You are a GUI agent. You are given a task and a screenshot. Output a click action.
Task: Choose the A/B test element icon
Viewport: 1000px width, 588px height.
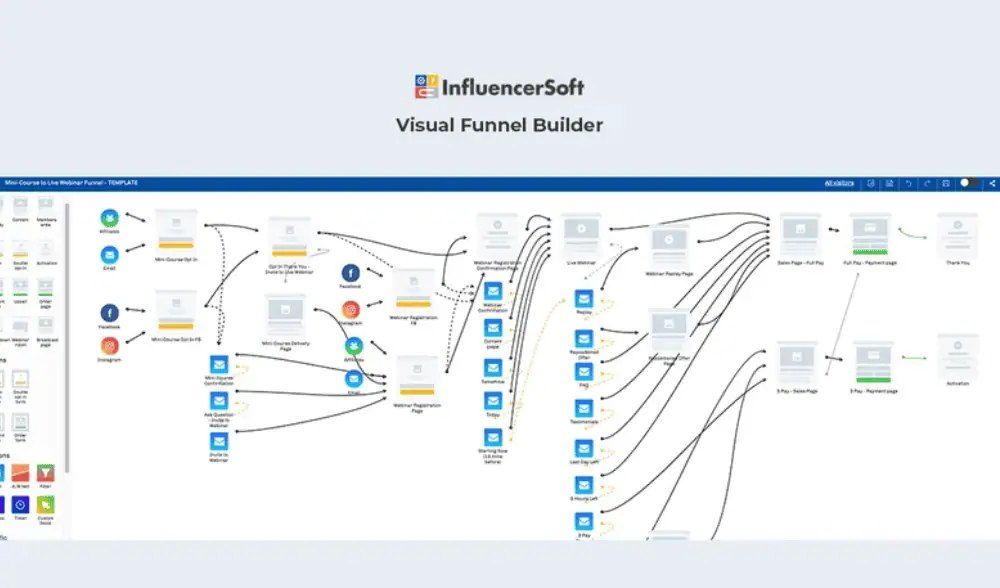click(20, 472)
